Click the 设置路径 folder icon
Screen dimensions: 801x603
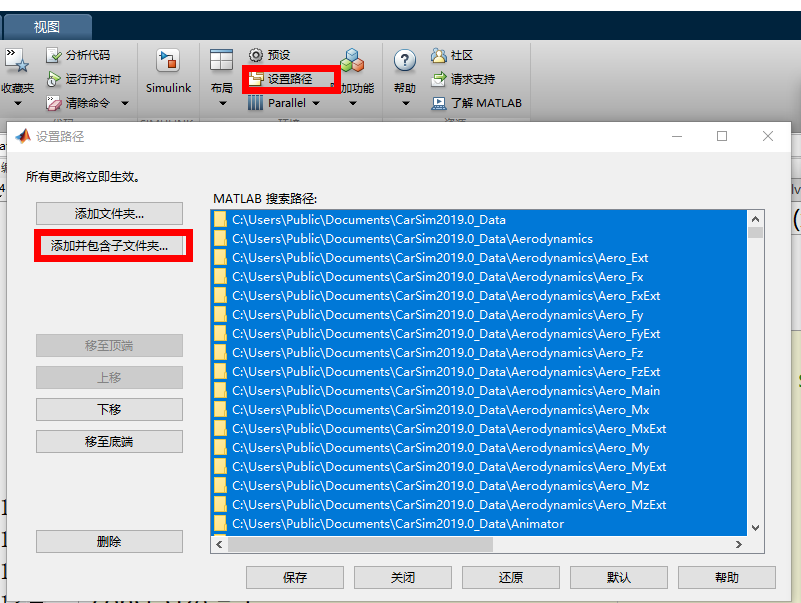pos(255,79)
